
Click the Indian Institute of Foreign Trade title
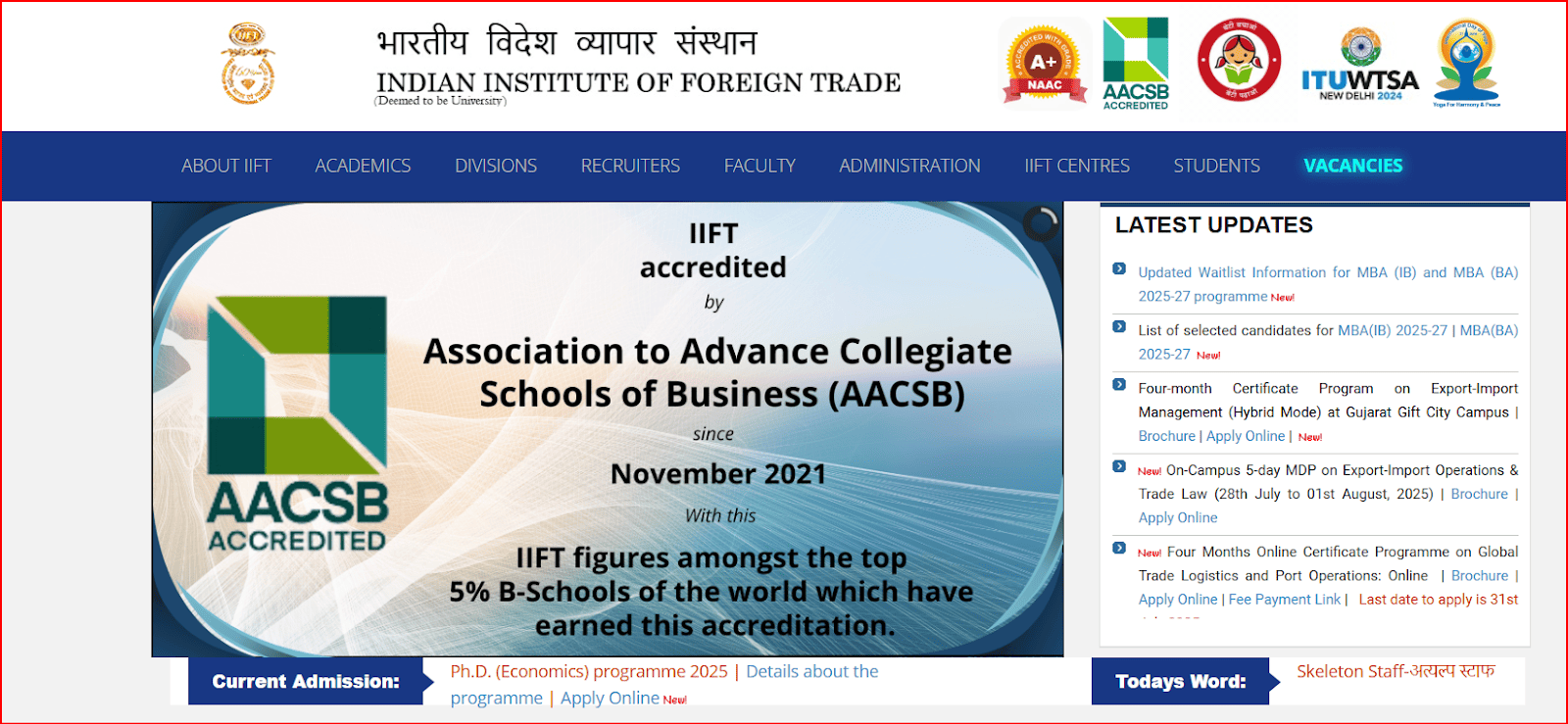[x=638, y=82]
